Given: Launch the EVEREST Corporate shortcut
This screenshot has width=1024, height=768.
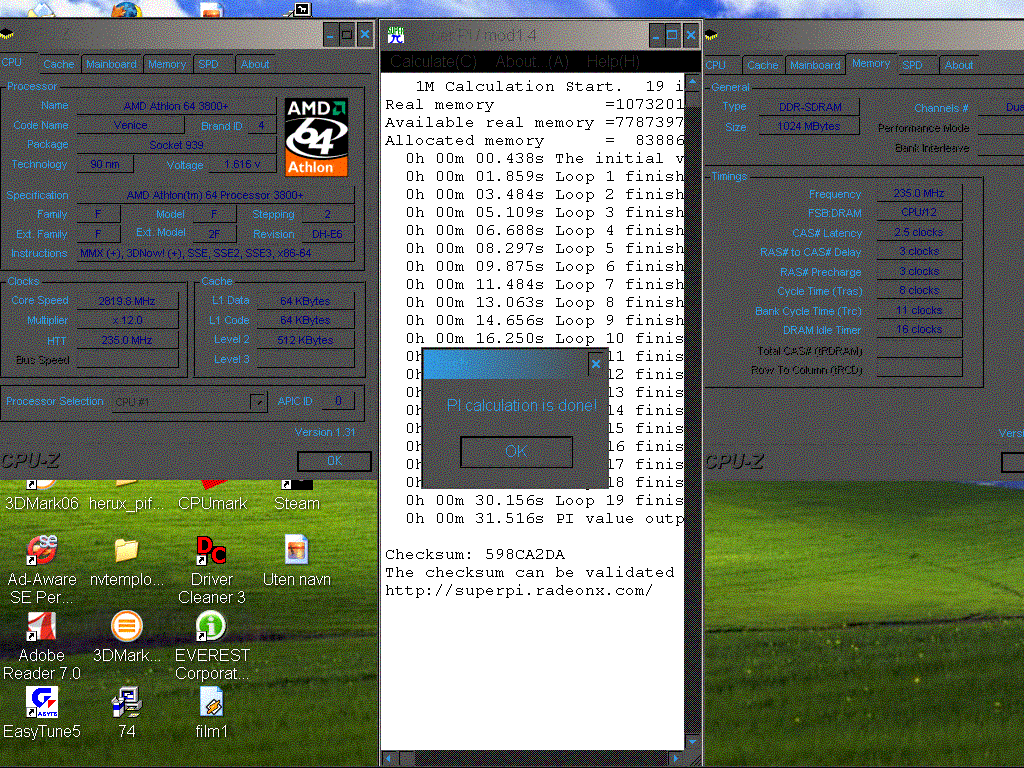Looking at the screenshot, I should click(x=211, y=627).
